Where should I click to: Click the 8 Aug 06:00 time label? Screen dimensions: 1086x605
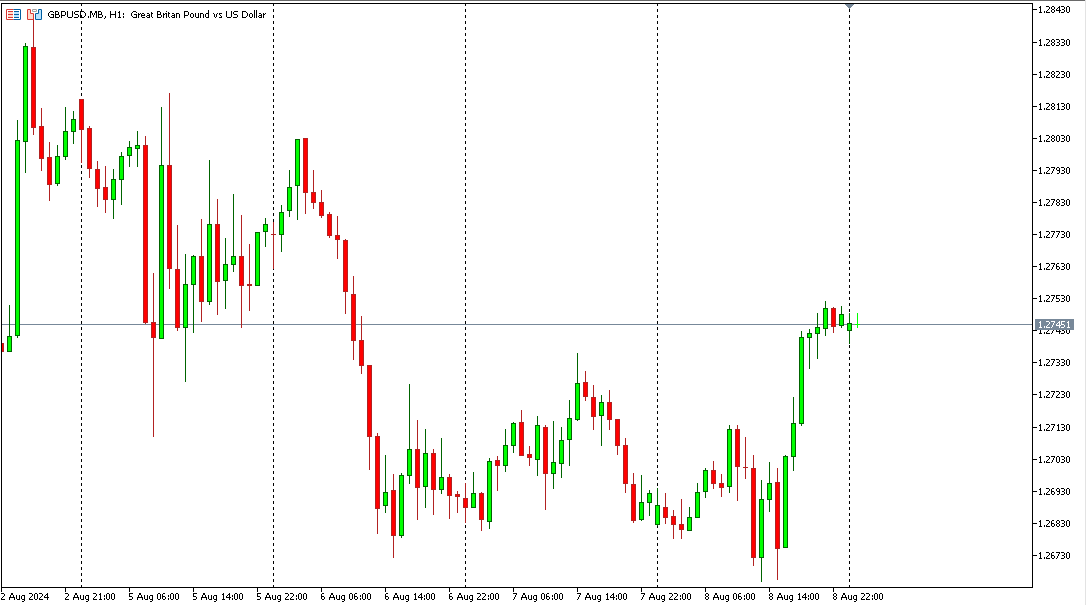click(730, 597)
